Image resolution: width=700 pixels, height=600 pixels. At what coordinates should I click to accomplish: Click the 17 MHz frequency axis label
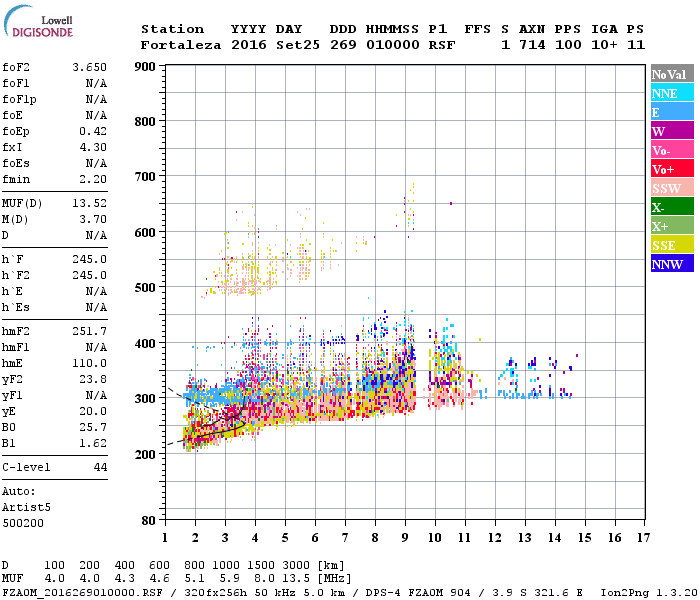643,538
